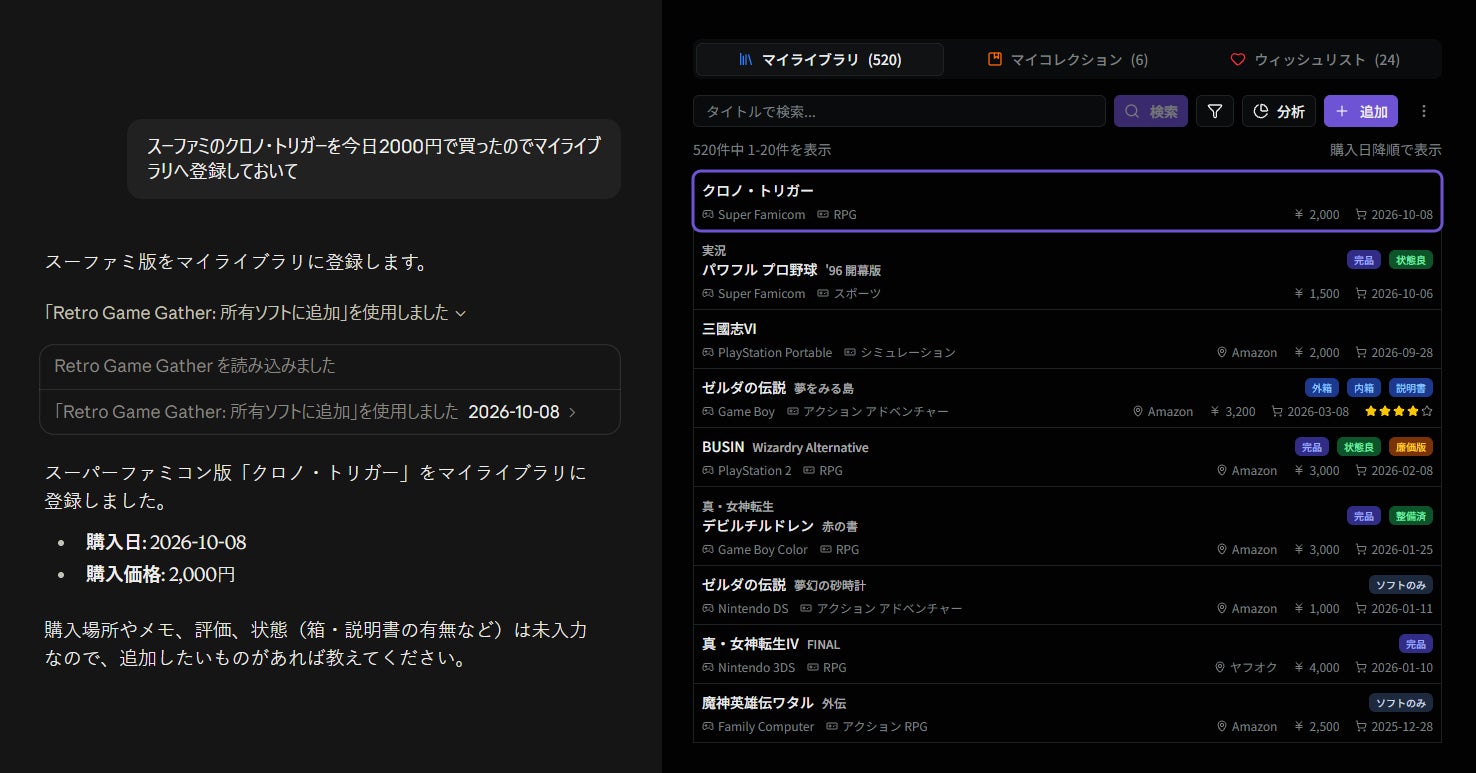Switch to the ウィッシュリスト (24) tab

tap(1315, 60)
